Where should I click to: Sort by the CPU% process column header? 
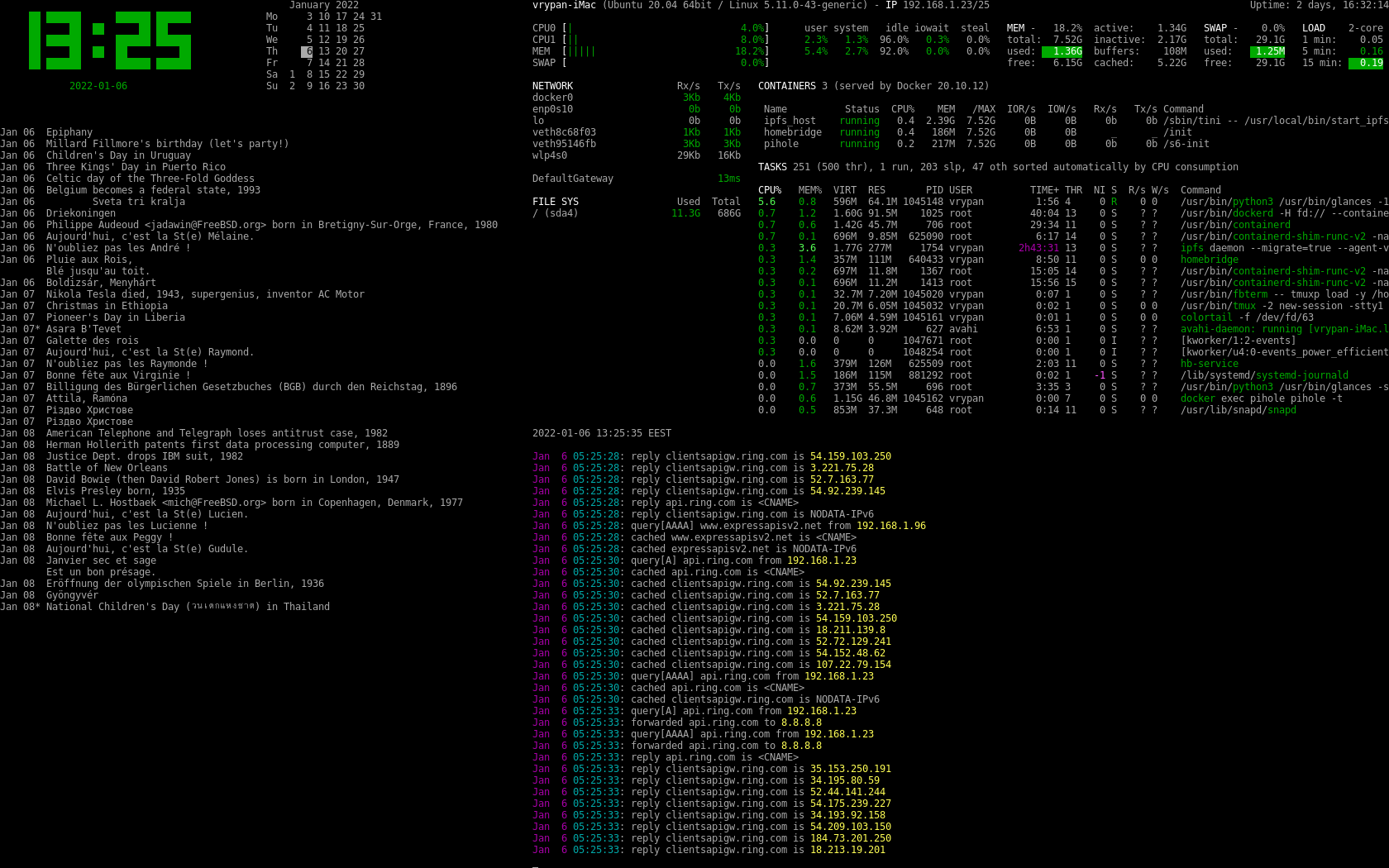point(770,190)
